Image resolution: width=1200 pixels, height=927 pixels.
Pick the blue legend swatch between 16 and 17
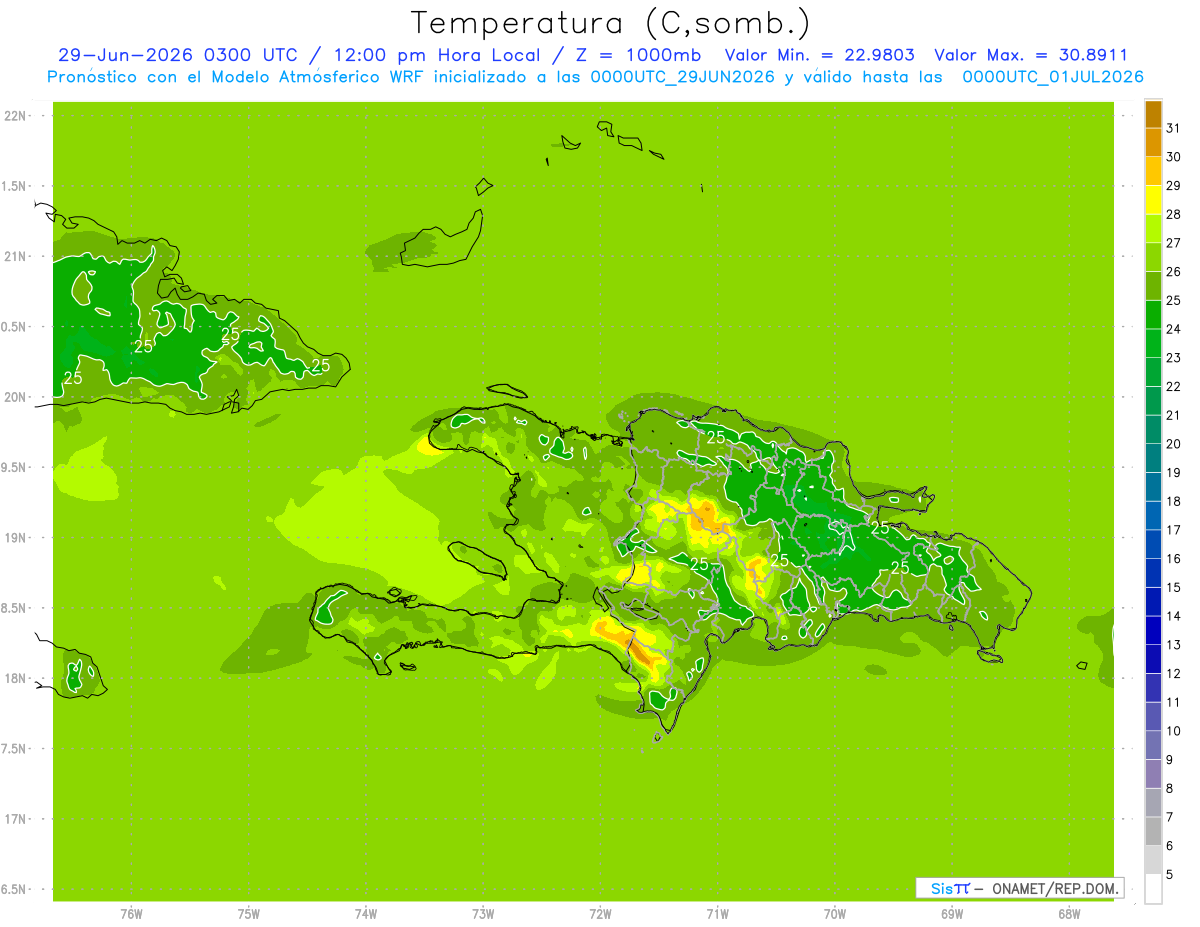pyautogui.click(x=1153, y=544)
